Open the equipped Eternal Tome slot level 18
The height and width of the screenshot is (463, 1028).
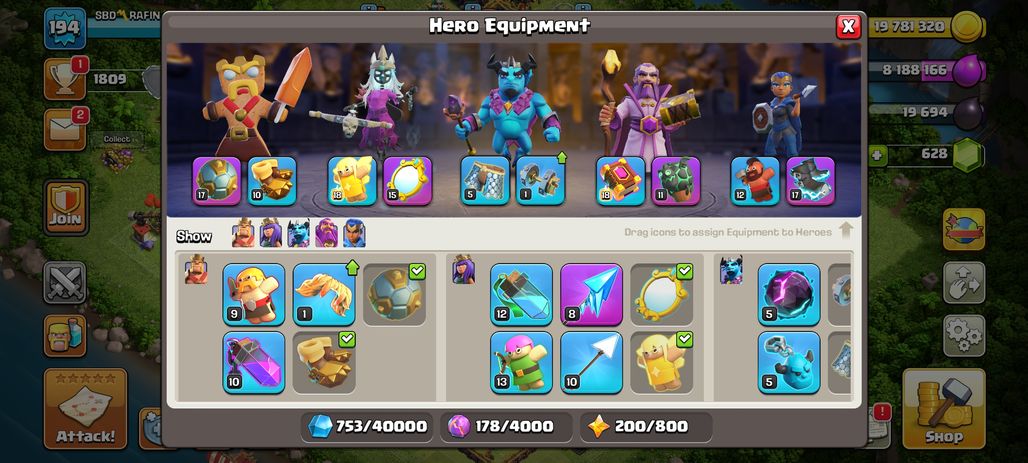(x=620, y=181)
